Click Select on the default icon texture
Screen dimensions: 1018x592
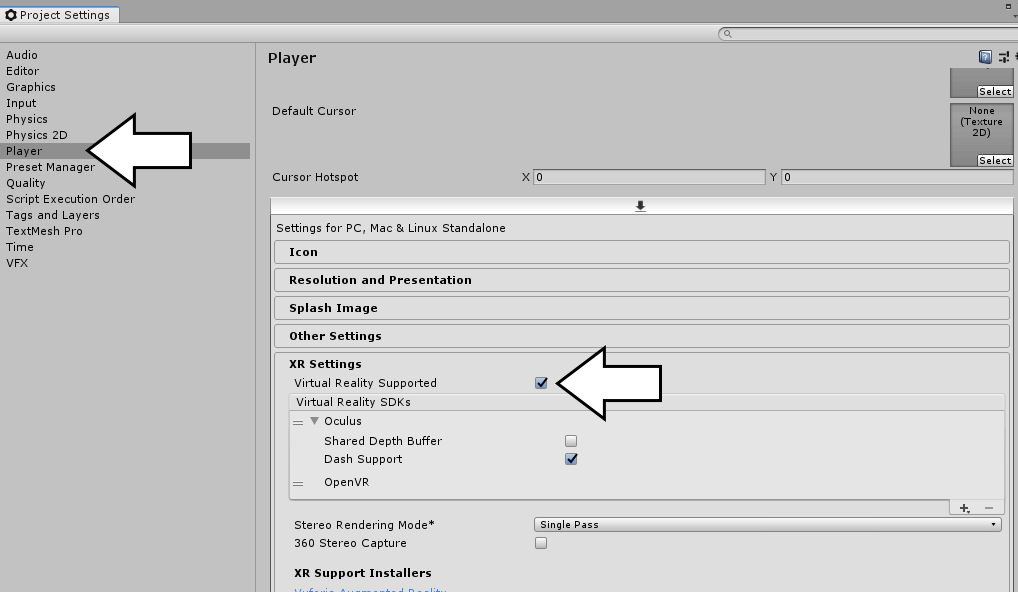(x=995, y=92)
